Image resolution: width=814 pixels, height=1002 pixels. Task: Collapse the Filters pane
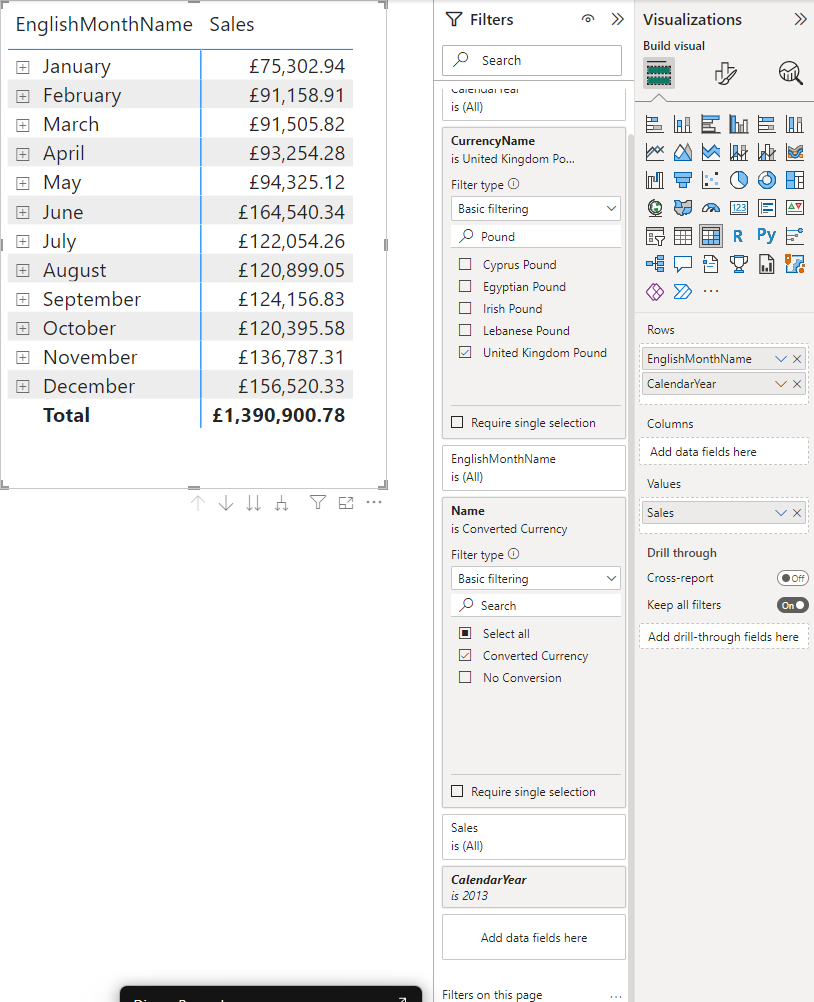[617, 18]
